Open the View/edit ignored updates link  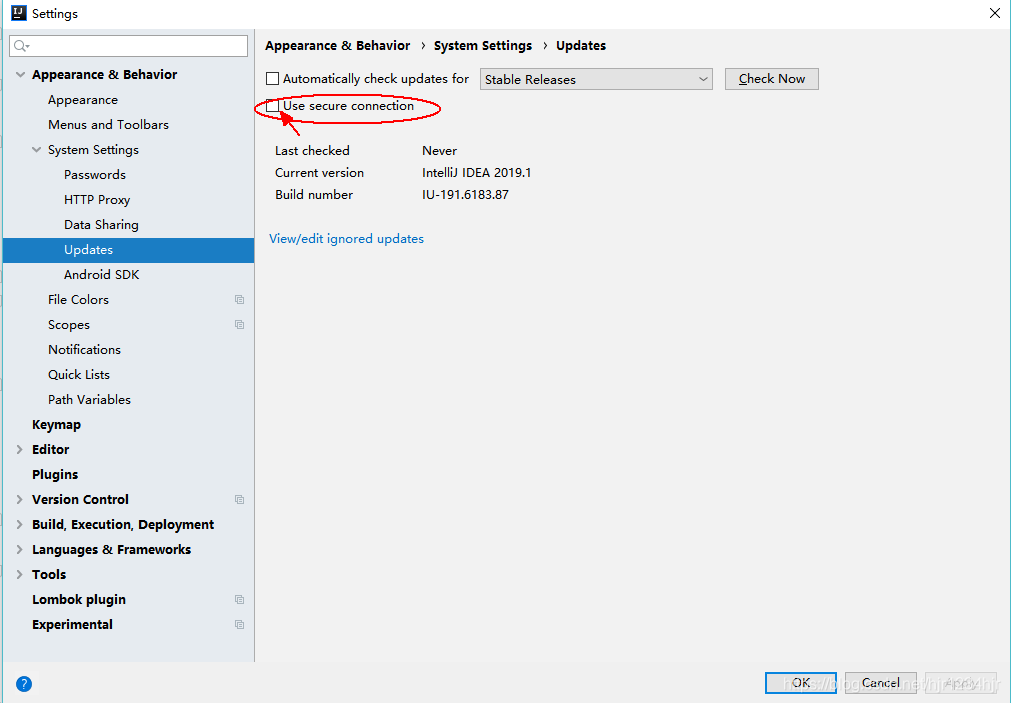(x=346, y=239)
